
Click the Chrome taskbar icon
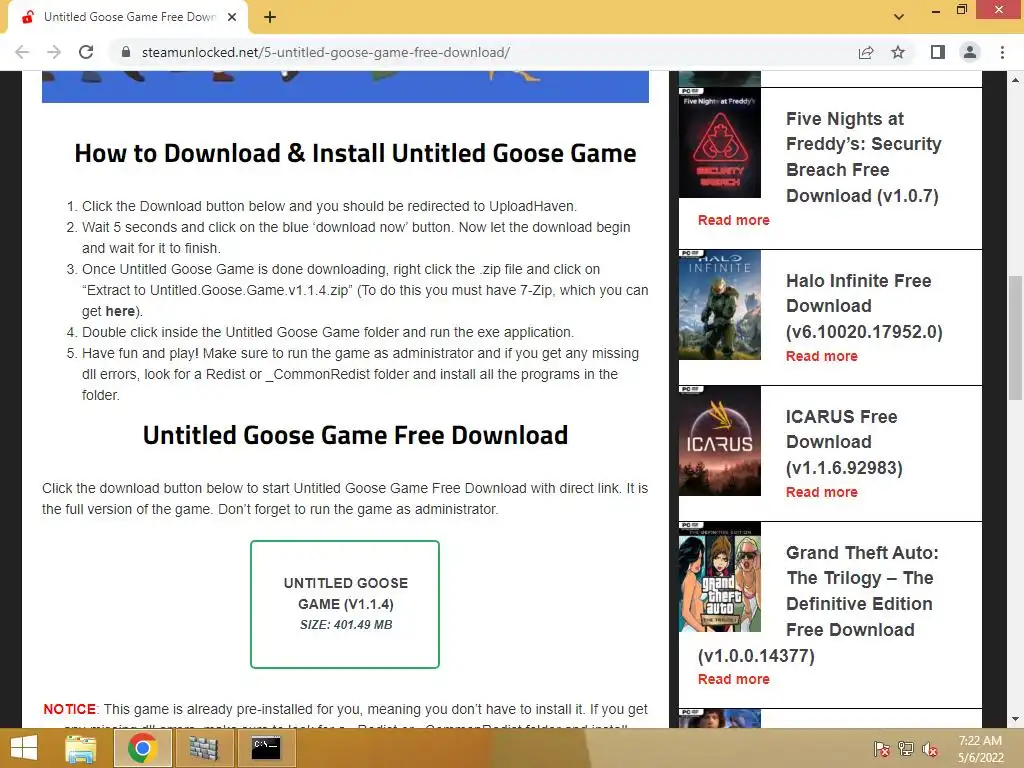click(x=142, y=748)
